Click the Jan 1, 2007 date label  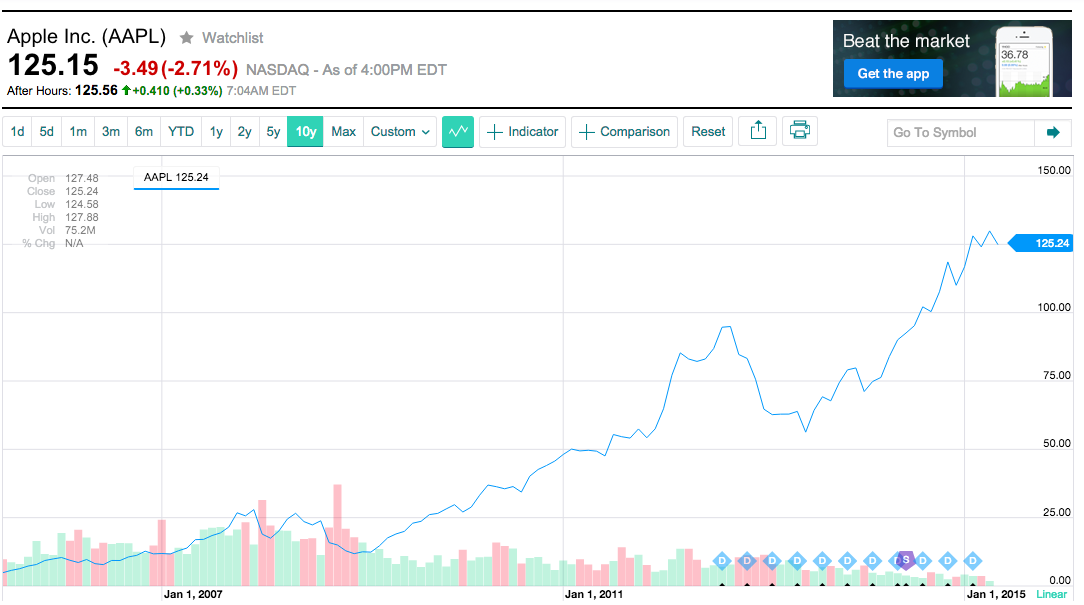[193, 594]
